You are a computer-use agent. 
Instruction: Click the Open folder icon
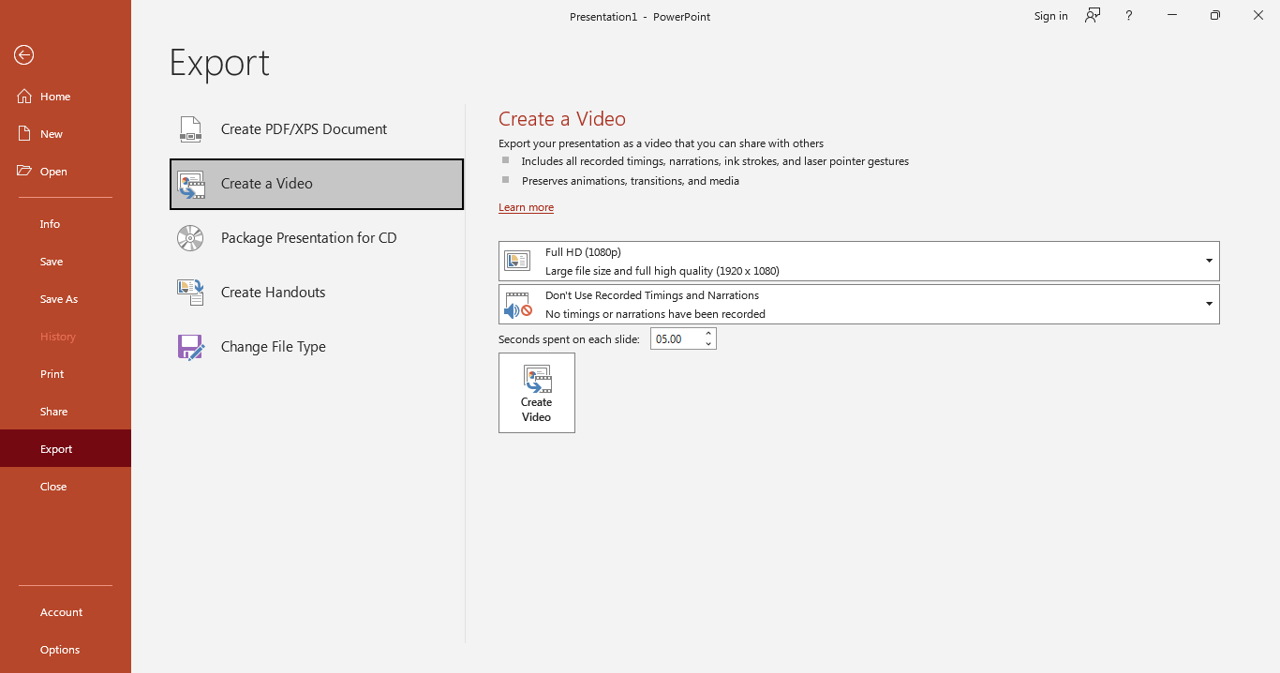(x=25, y=171)
